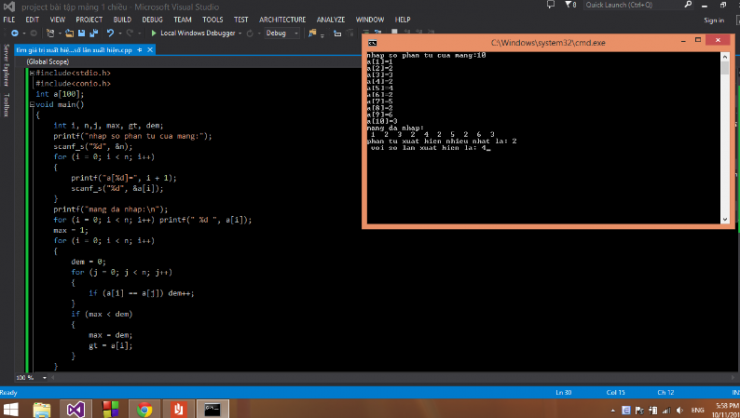Click the Sign in link
This screenshot has width=740, height=418.
click(x=713, y=20)
